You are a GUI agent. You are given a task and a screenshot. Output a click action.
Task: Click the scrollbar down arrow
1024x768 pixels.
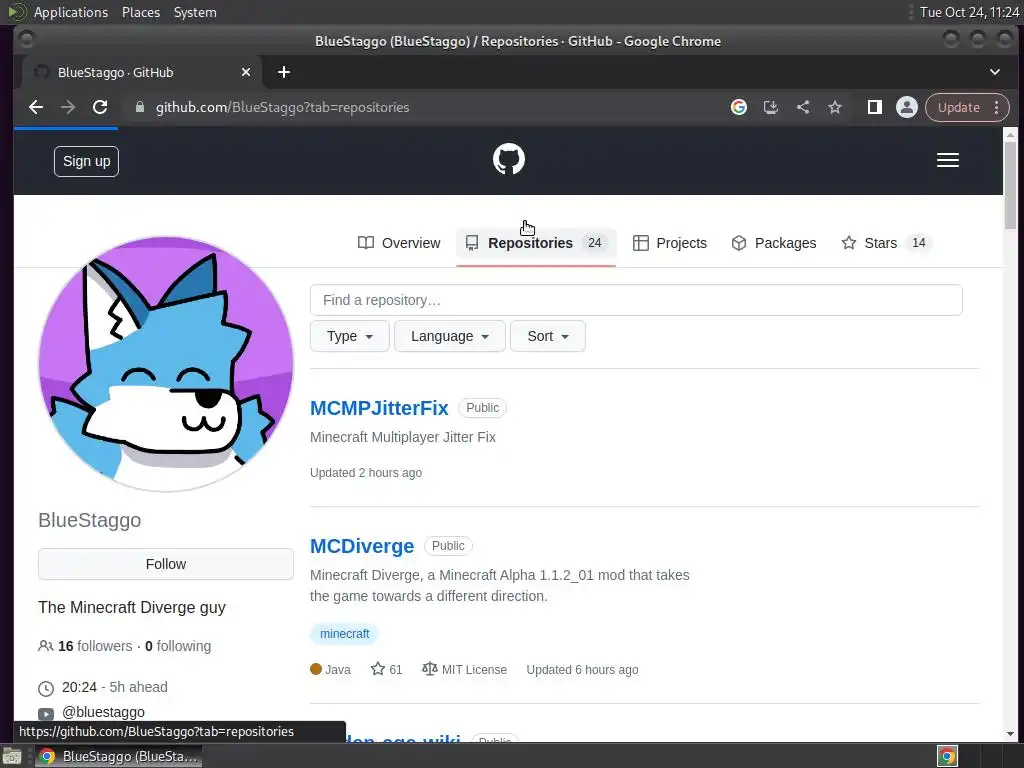pyautogui.click(x=1010, y=735)
